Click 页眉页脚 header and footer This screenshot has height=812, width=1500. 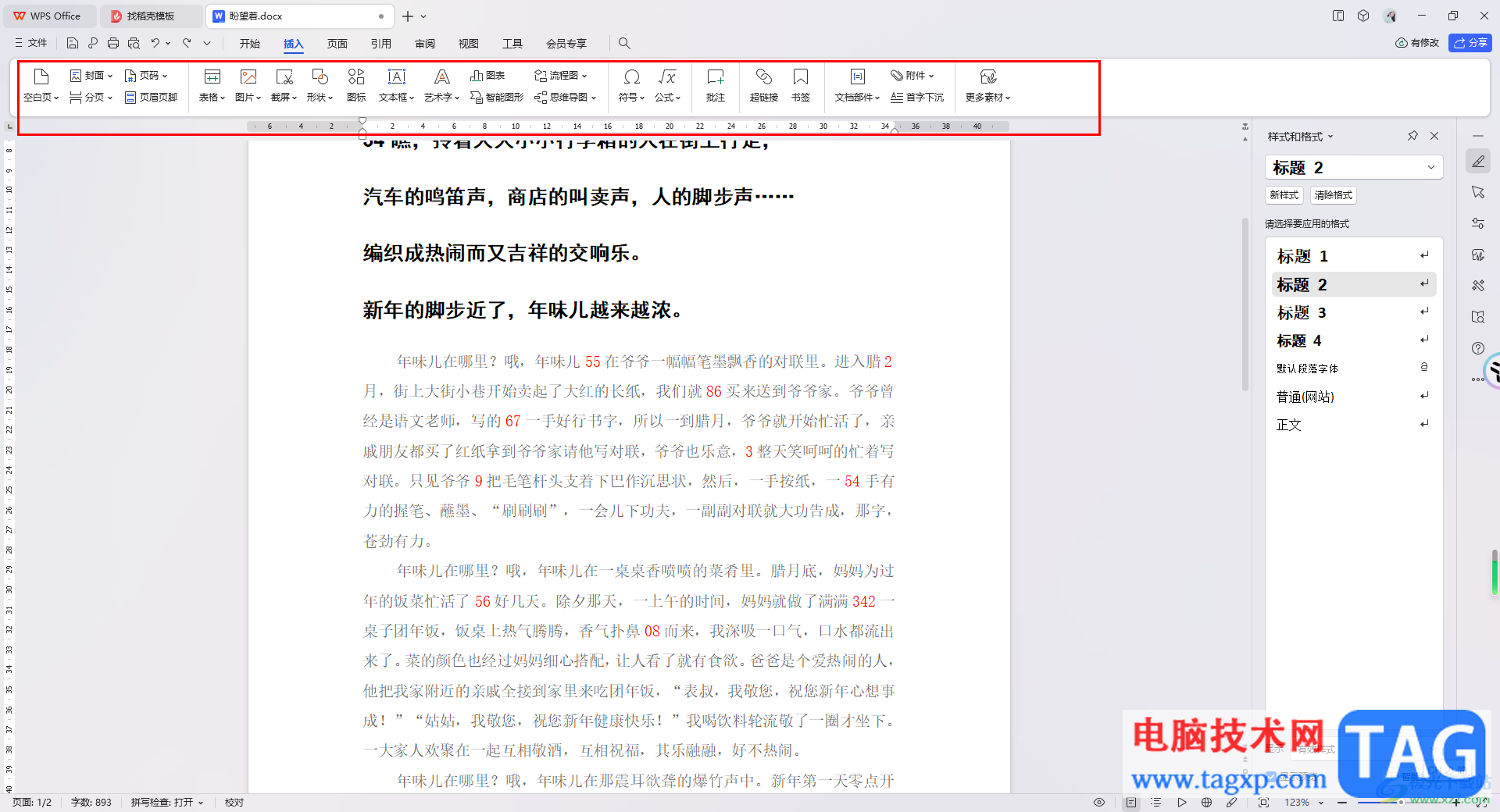151,98
